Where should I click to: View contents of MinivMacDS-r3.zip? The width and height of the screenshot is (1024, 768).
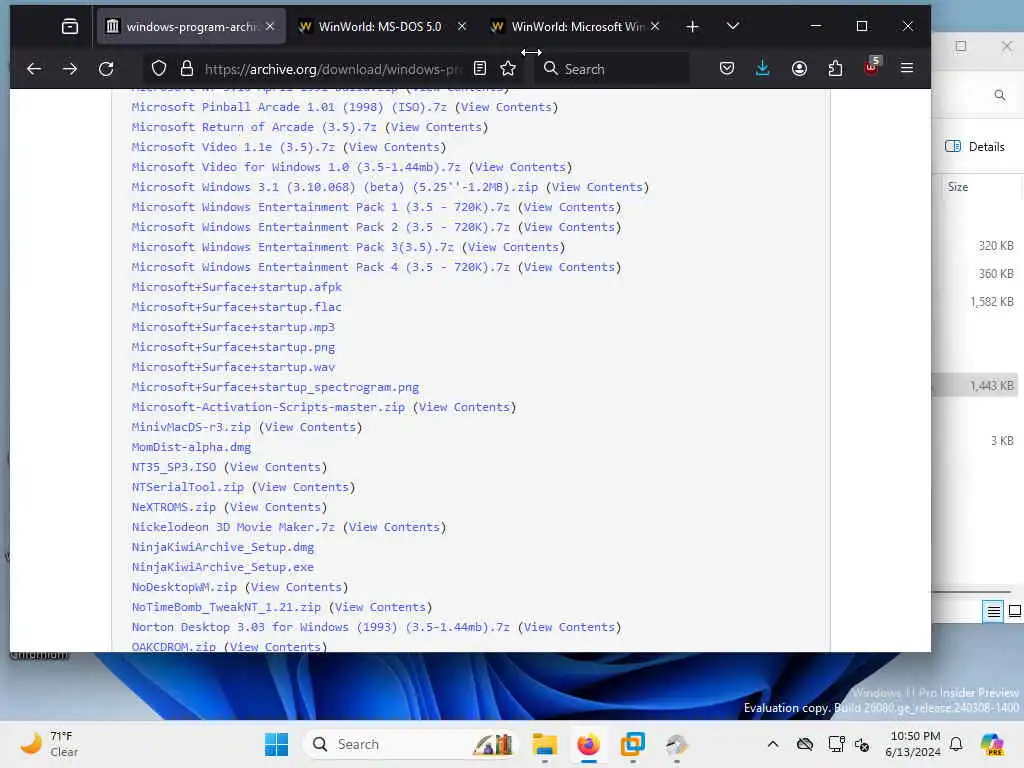coord(310,427)
